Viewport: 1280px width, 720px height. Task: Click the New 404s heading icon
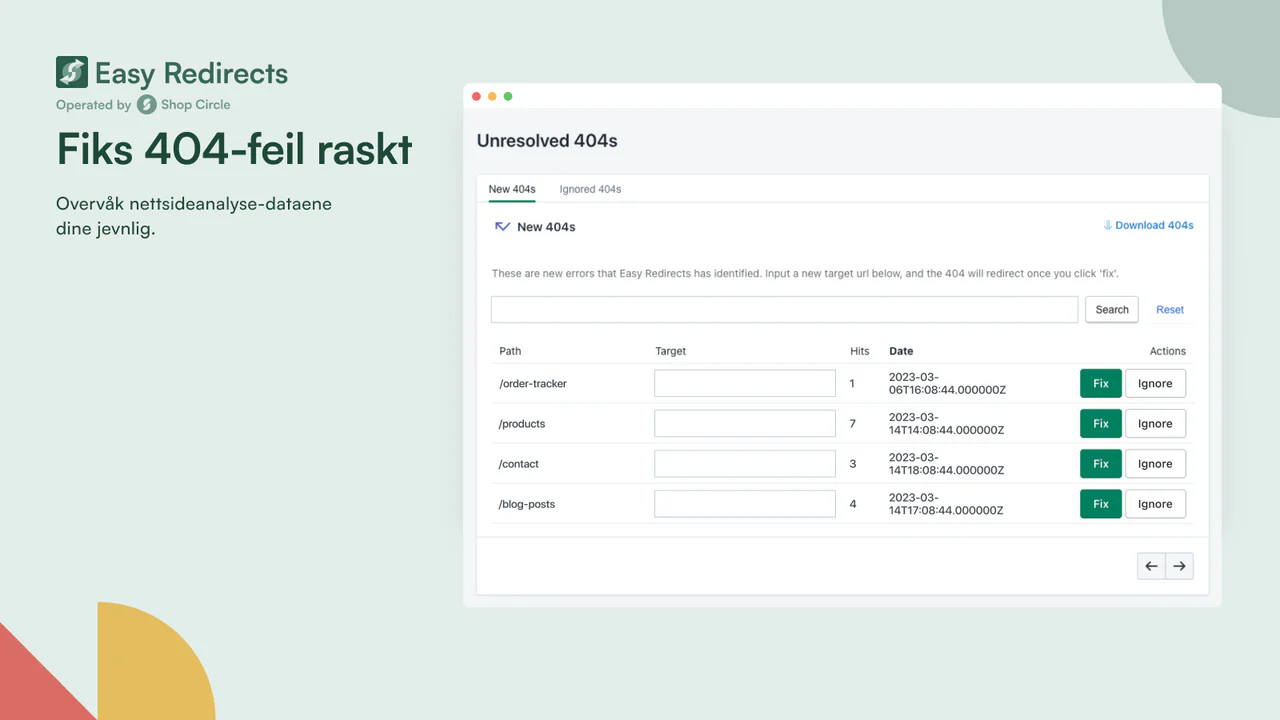coord(503,227)
